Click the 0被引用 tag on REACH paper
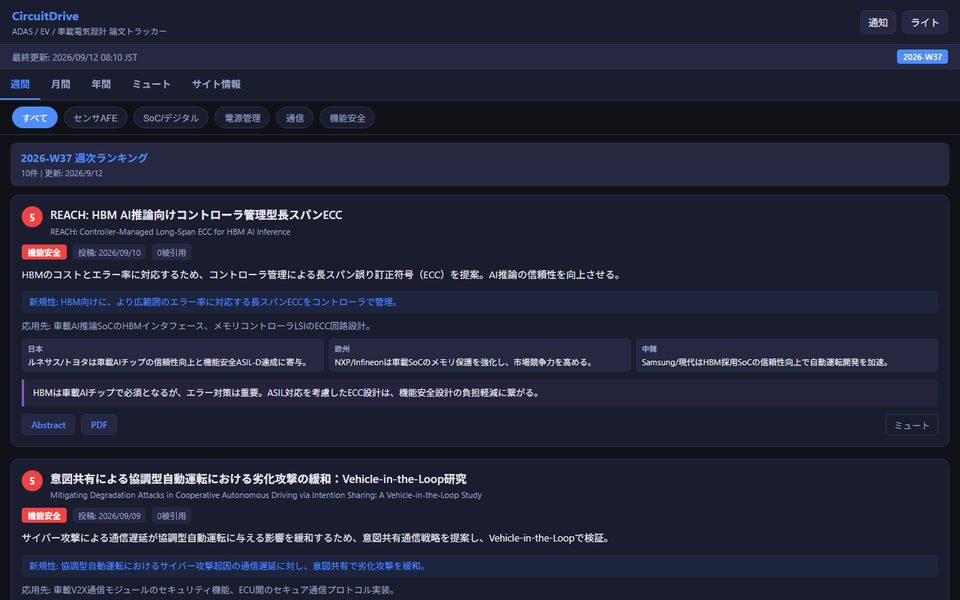The height and width of the screenshot is (600, 960). point(171,252)
